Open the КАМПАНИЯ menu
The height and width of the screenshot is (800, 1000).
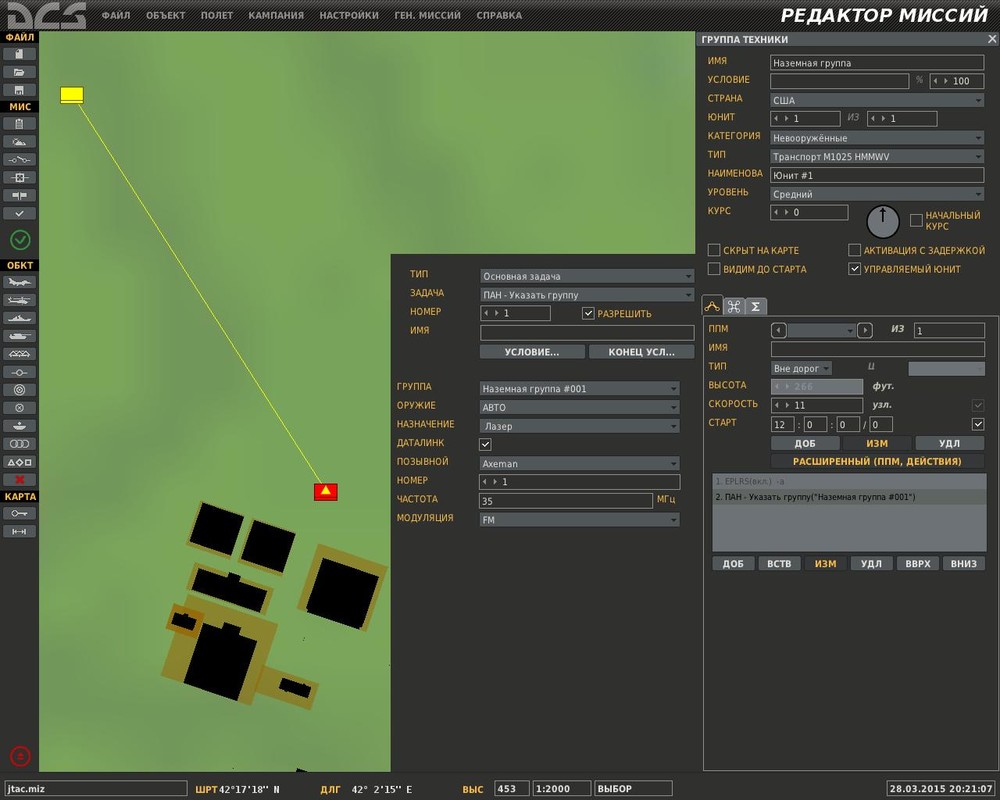276,15
